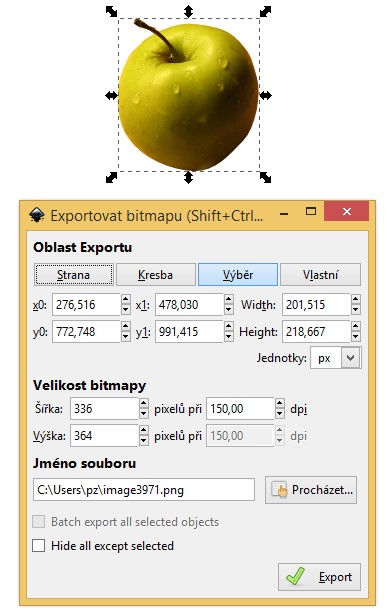Image resolution: width=387 pixels, height=615 pixels.
Task: Choose the Vlastní export area button
Action: [320, 275]
